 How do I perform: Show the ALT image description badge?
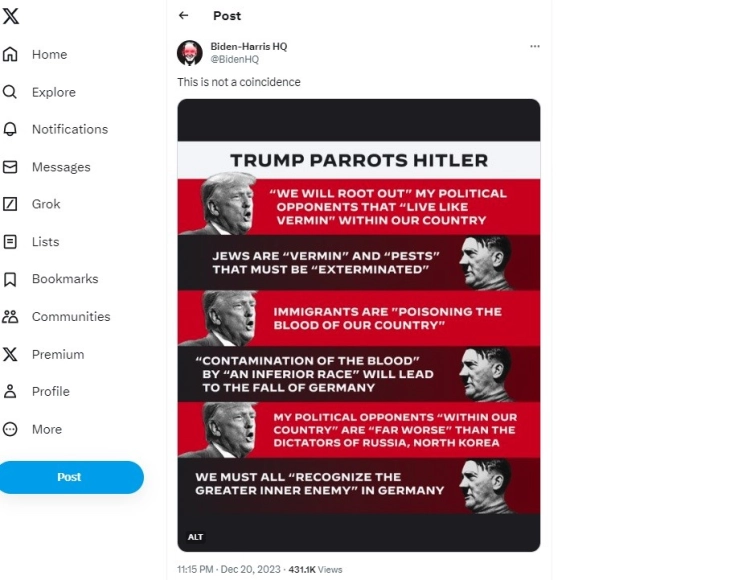point(195,537)
